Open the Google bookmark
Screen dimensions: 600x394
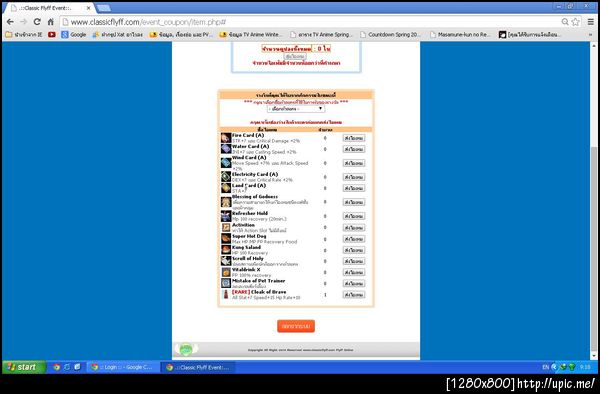click(74, 34)
